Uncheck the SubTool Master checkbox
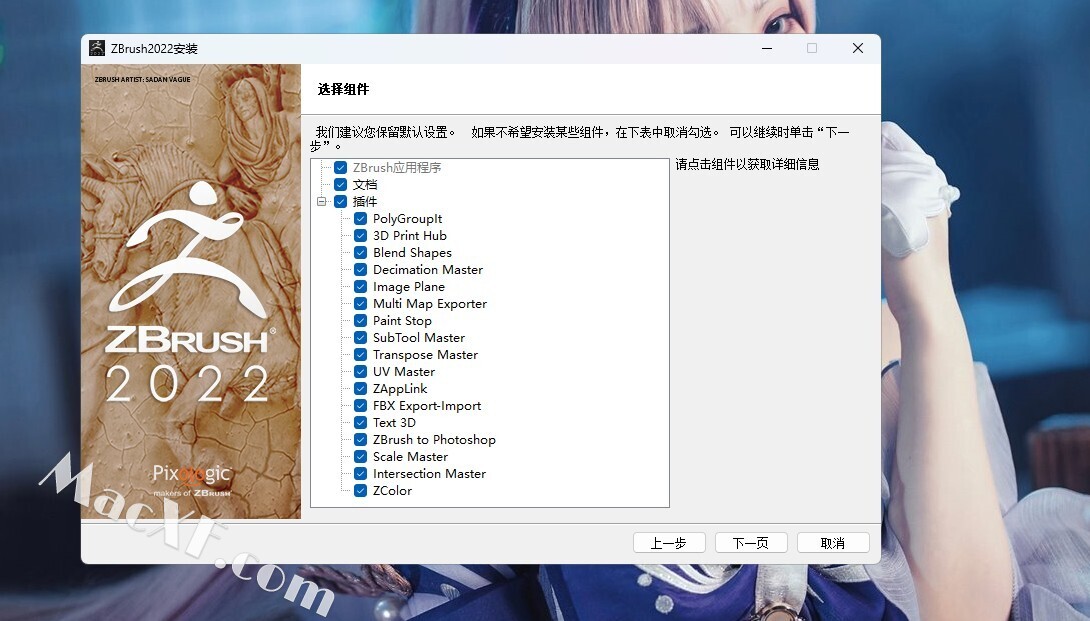This screenshot has height=621, width=1090. tap(361, 337)
